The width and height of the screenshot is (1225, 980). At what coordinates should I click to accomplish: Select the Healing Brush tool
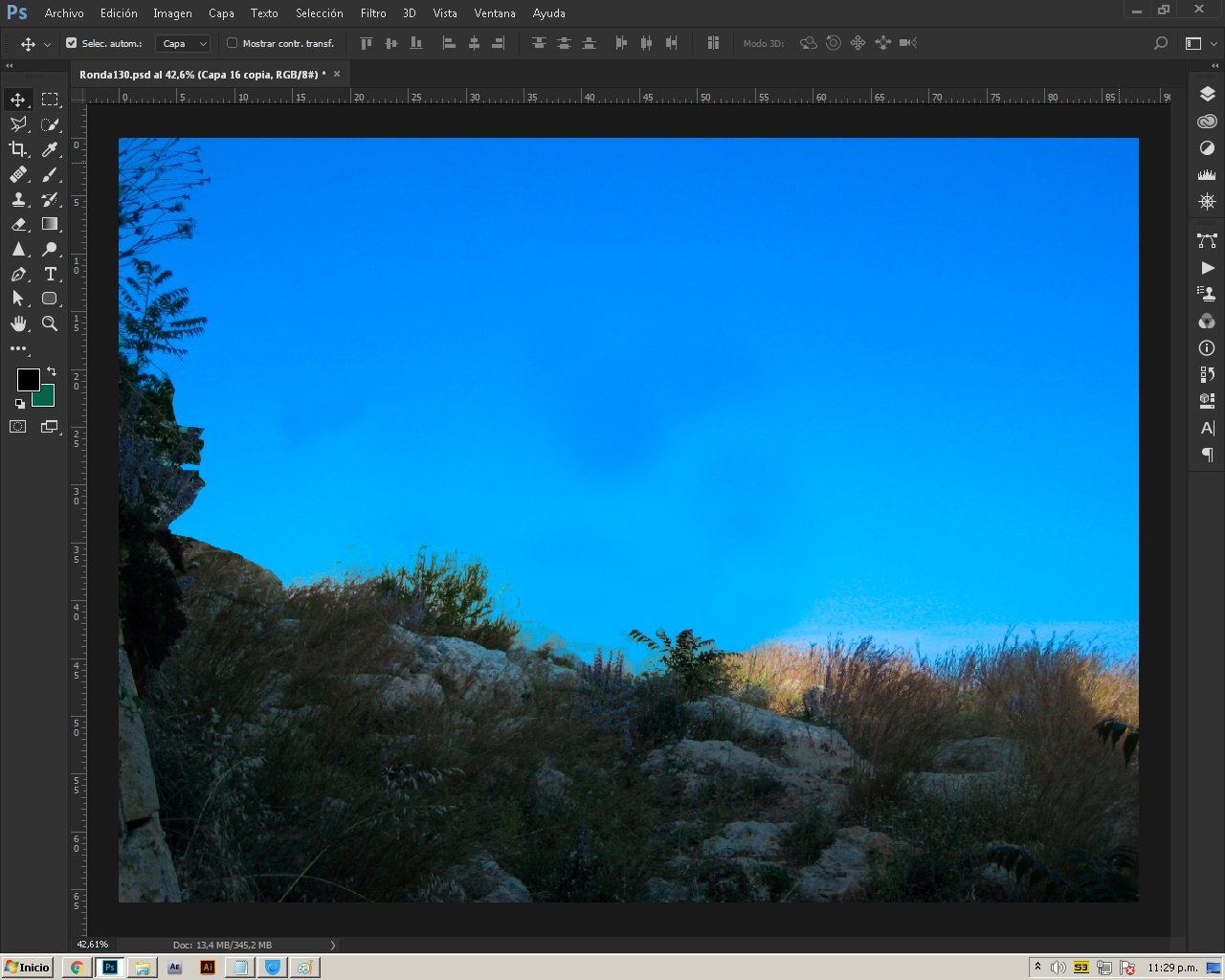pyautogui.click(x=18, y=174)
